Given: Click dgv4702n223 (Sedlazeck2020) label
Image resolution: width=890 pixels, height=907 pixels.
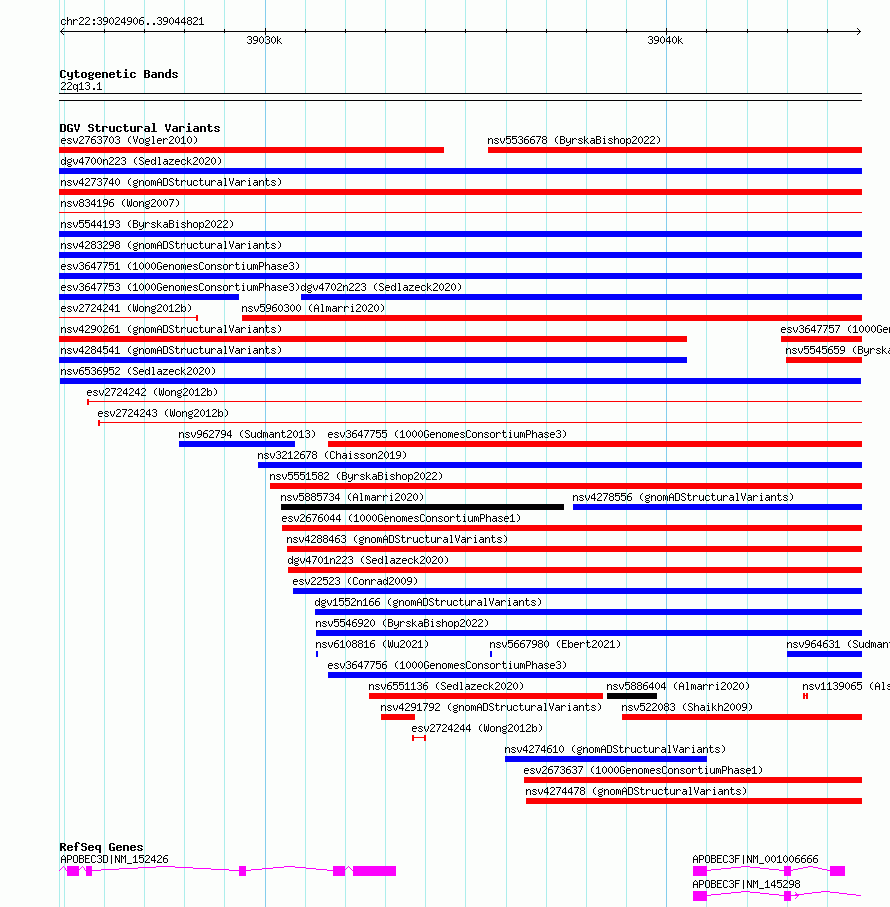Looking at the screenshot, I should (382, 287).
